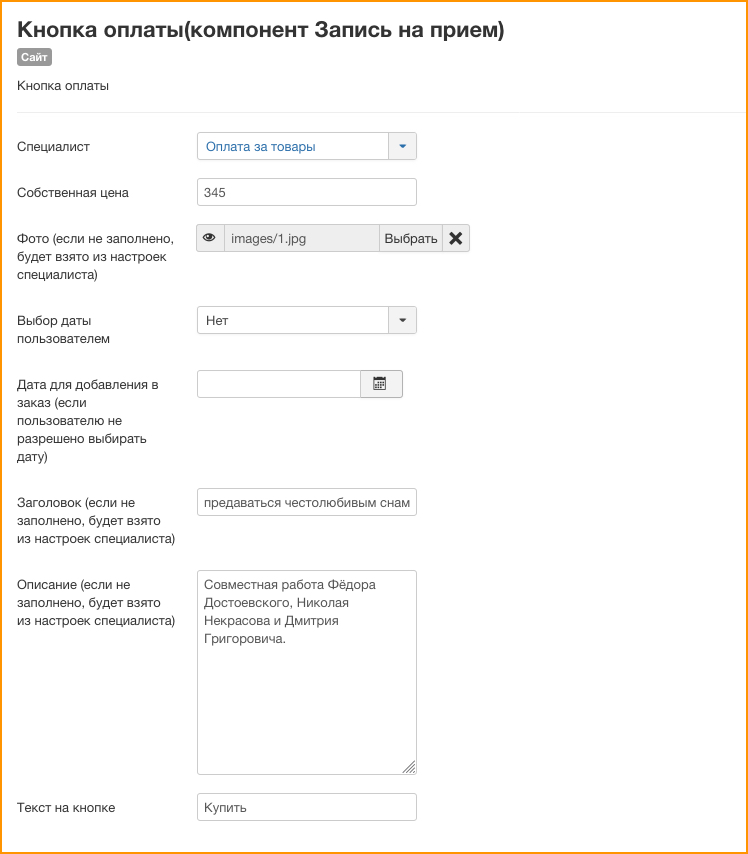Focus the empty date input field
Viewport: 748px width, 854px height.
pos(279,384)
